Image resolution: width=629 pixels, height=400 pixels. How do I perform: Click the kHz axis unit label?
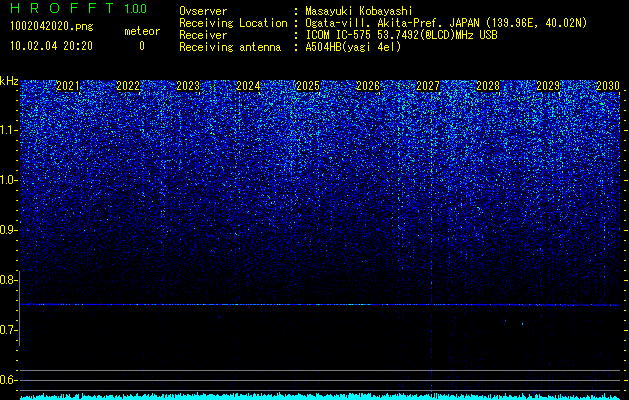point(9,81)
